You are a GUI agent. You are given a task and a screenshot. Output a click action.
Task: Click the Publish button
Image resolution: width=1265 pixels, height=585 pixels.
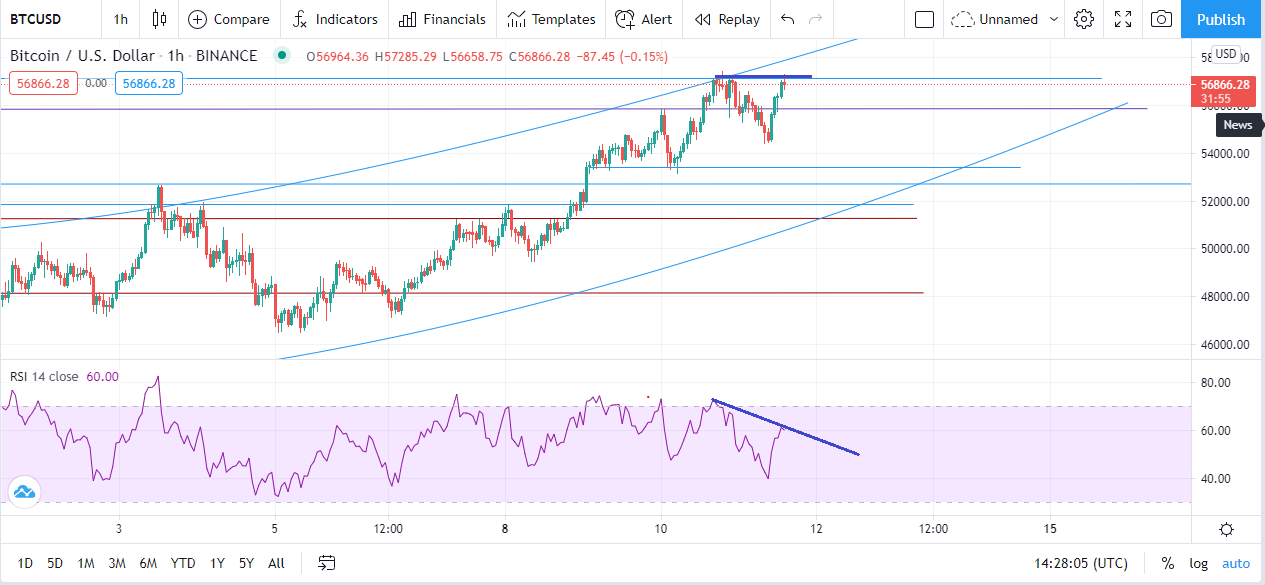point(1221,19)
